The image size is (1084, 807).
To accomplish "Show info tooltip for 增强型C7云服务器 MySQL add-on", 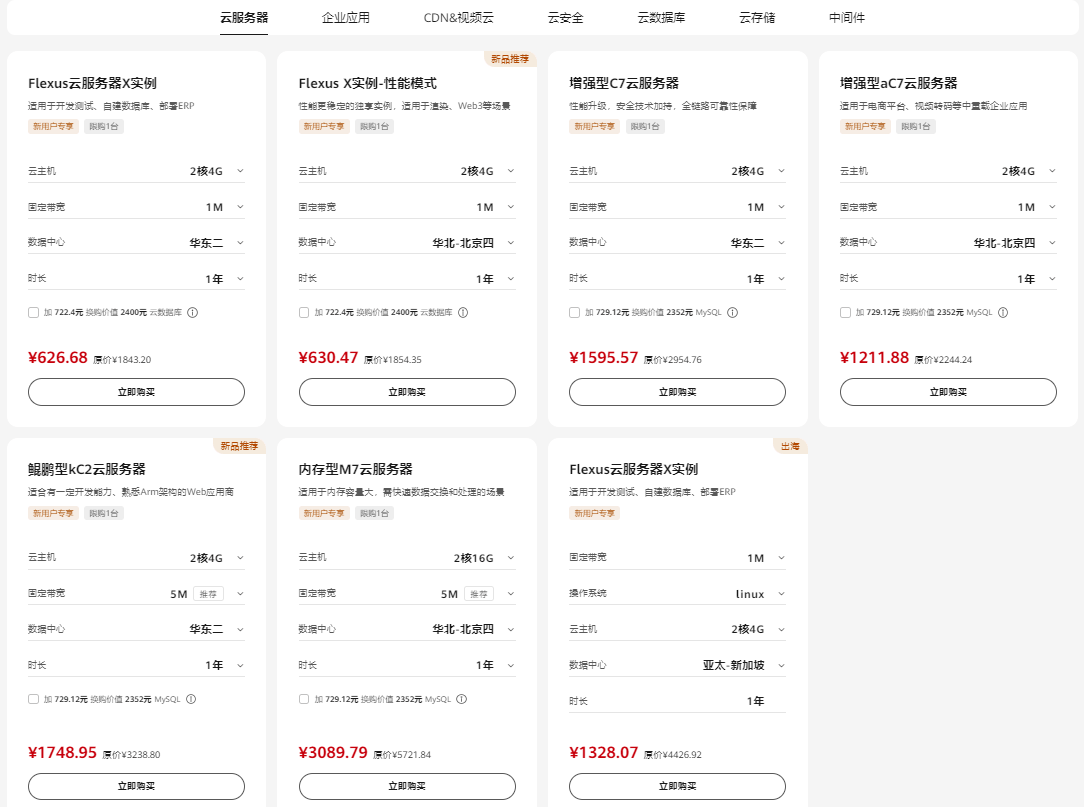I will pyautogui.click(x=733, y=313).
